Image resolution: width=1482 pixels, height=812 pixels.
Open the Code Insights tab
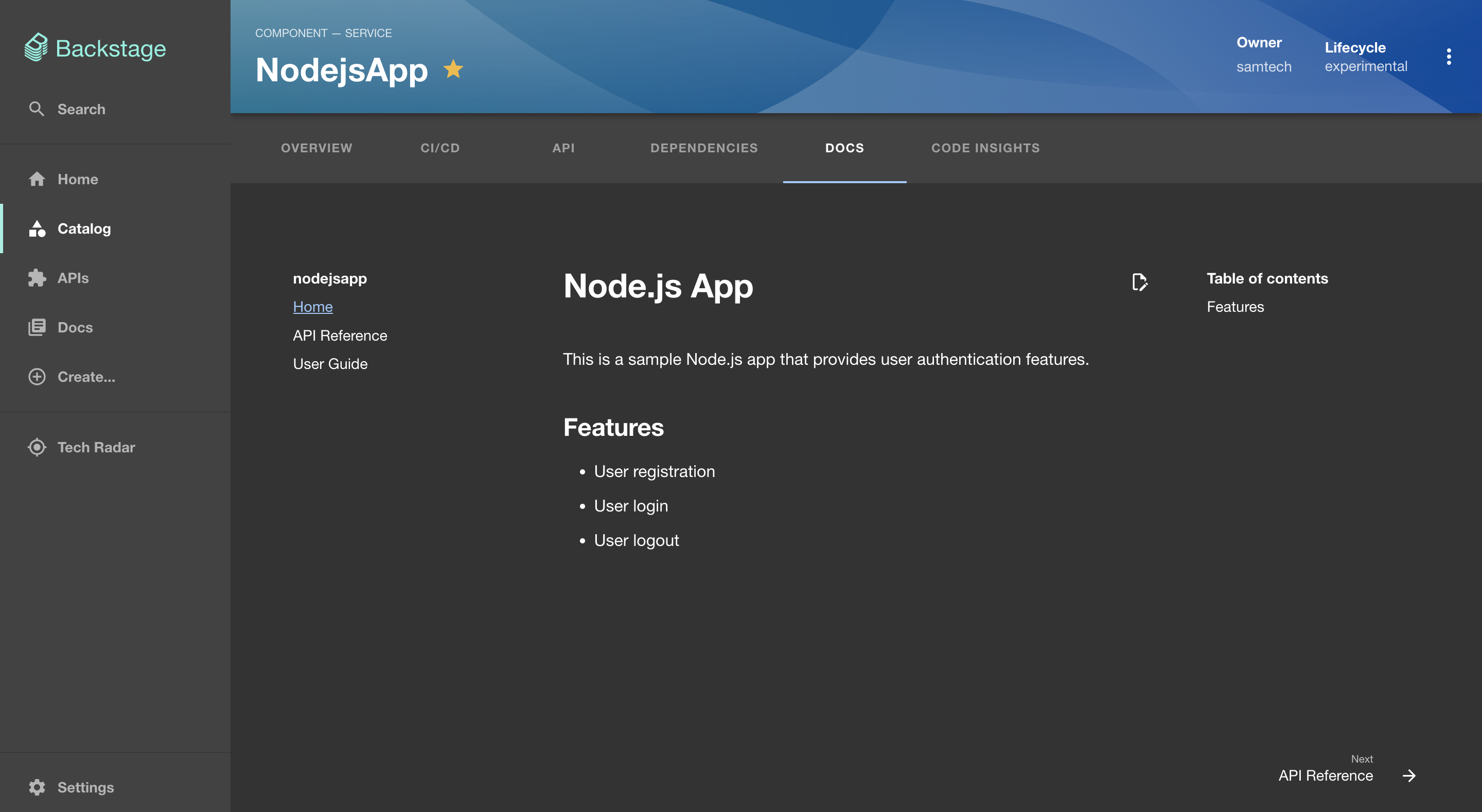click(985, 148)
